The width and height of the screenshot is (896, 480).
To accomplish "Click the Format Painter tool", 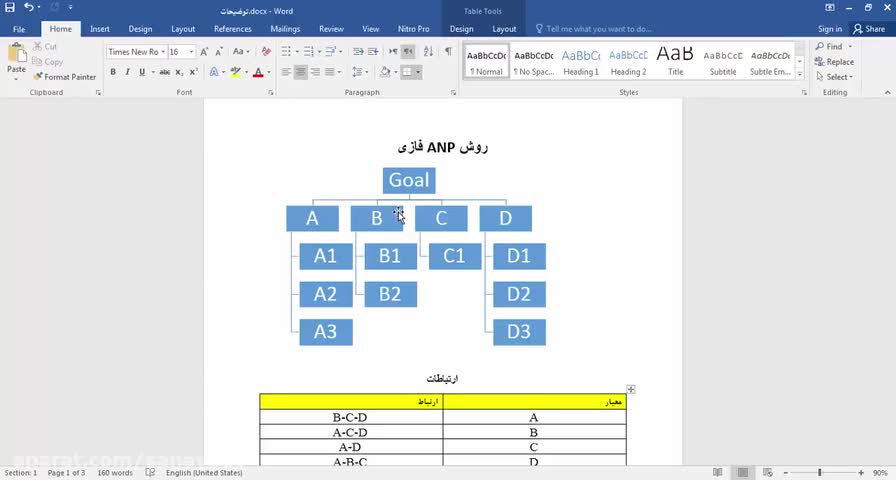I will (65, 77).
